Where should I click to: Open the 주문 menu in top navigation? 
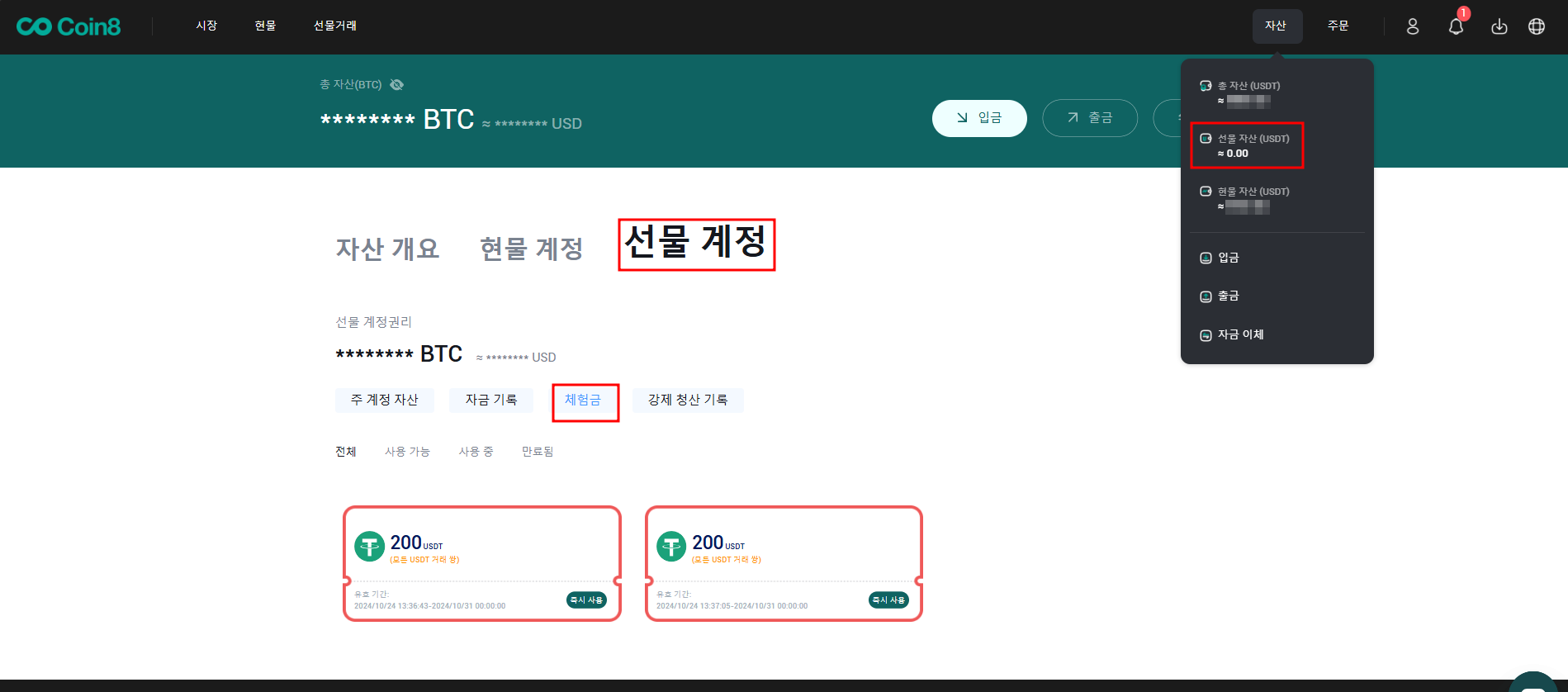(x=1338, y=26)
